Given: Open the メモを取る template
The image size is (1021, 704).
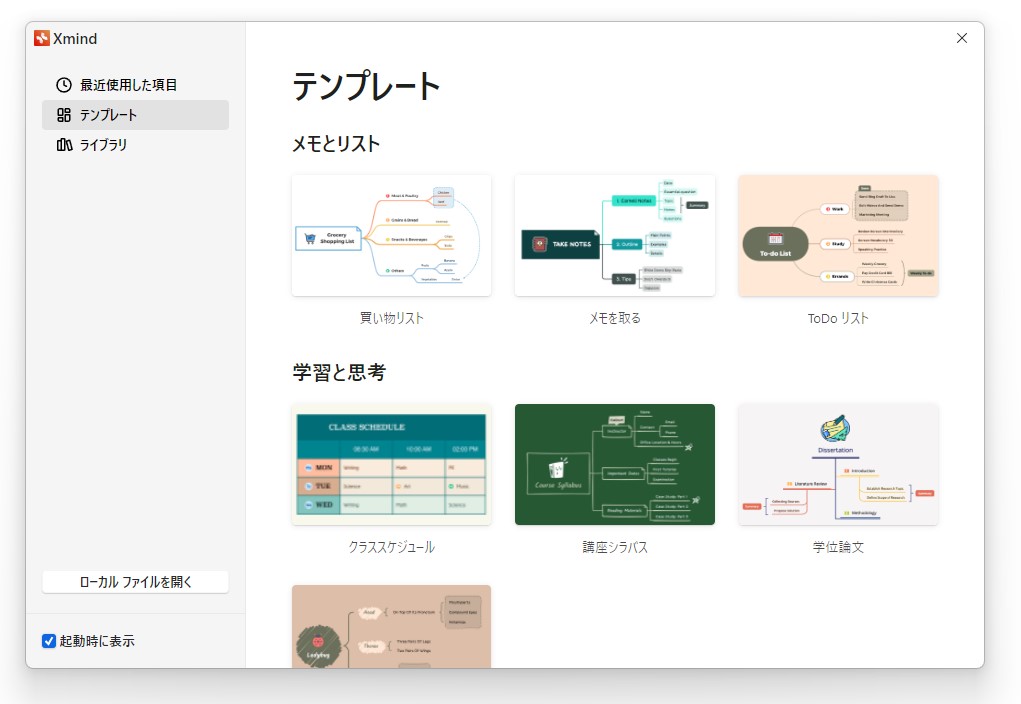Looking at the screenshot, I should (614, 235).
